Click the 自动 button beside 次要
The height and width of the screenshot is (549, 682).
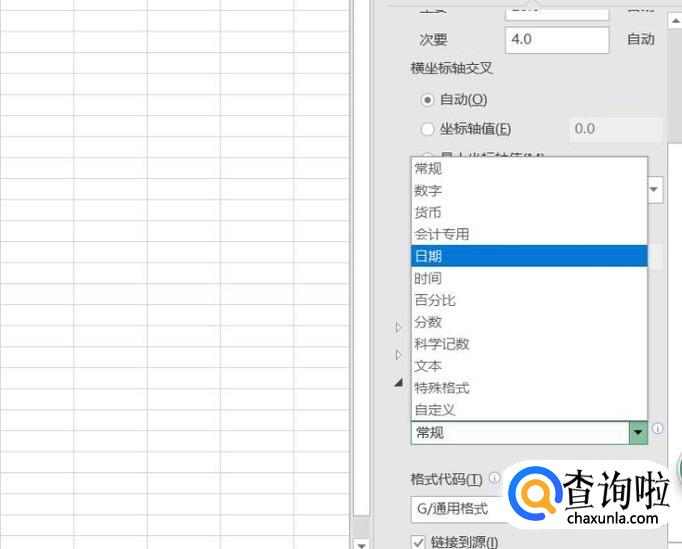tap(640, 40)
